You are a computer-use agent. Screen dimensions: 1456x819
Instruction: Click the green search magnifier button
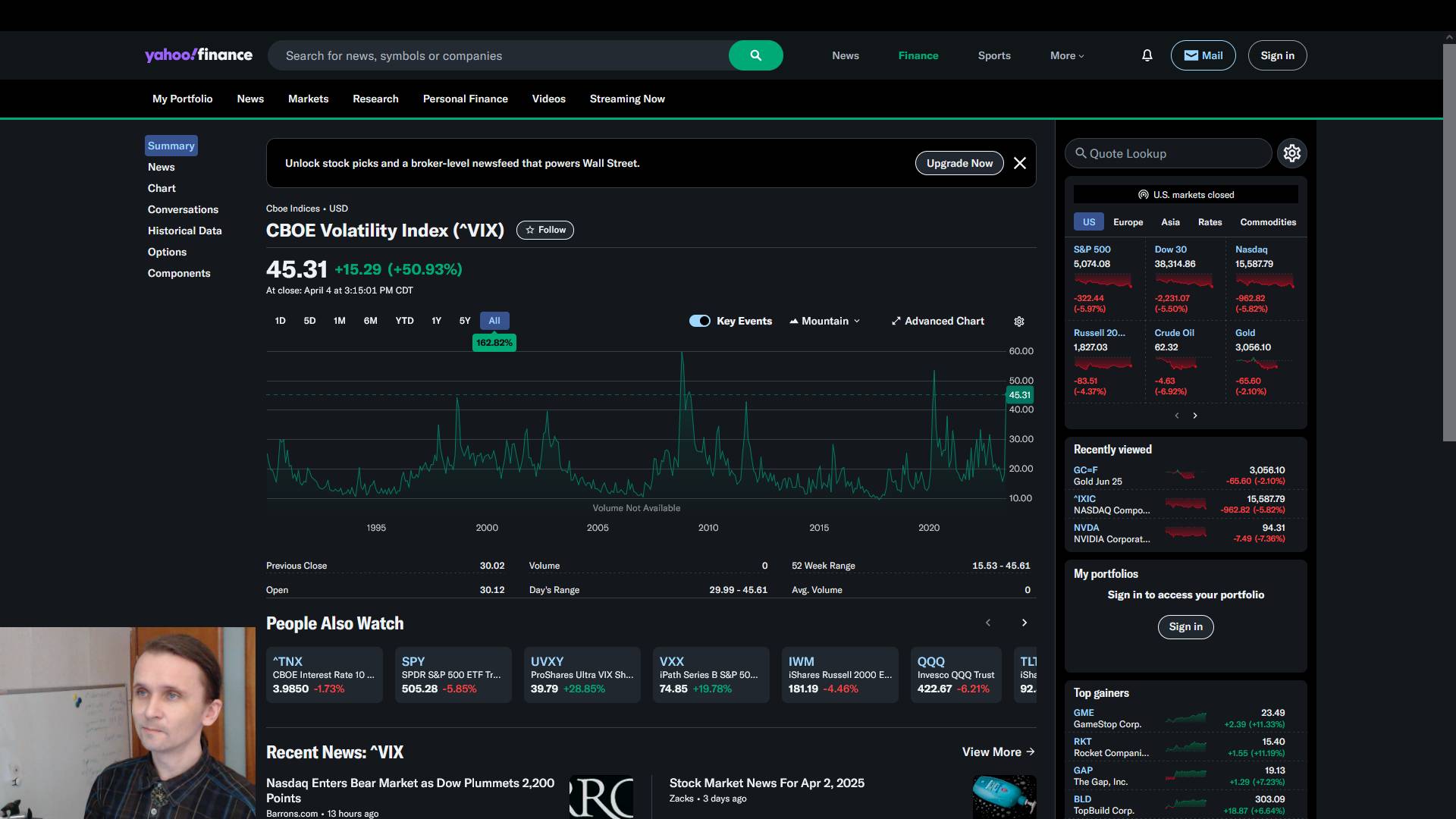pyautogui.click(x=755, y=55)
